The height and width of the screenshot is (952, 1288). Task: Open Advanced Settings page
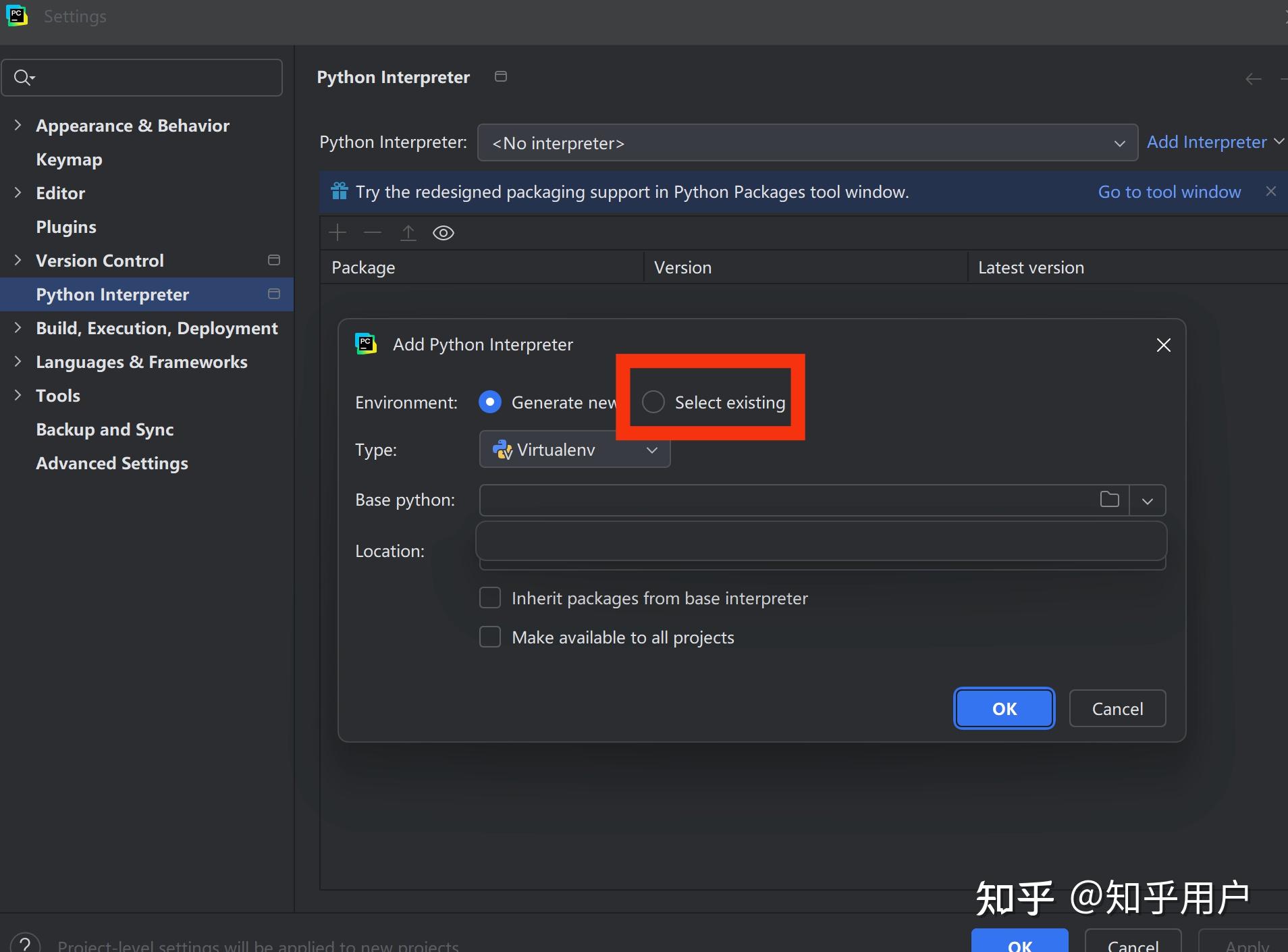(112, 463)
